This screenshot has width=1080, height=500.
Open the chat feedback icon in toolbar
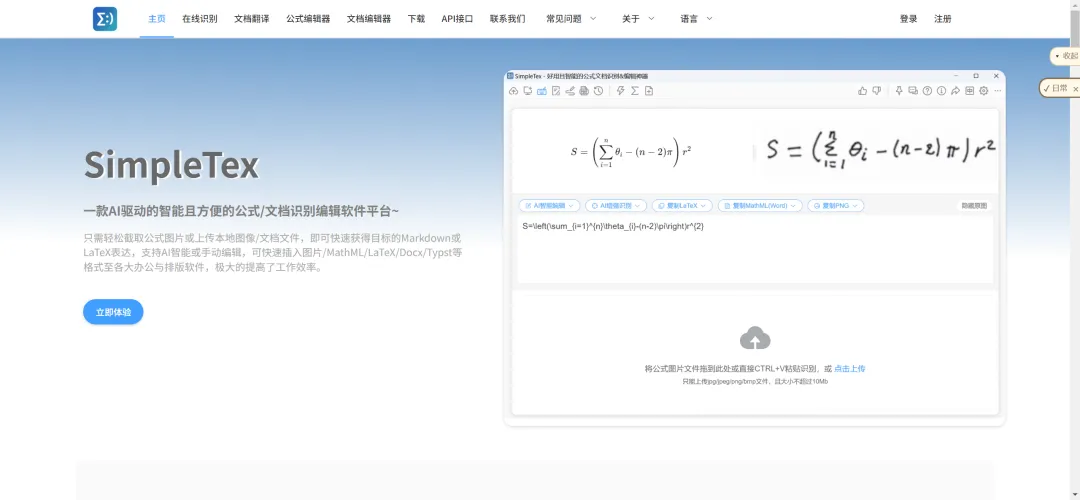(913, 90)
